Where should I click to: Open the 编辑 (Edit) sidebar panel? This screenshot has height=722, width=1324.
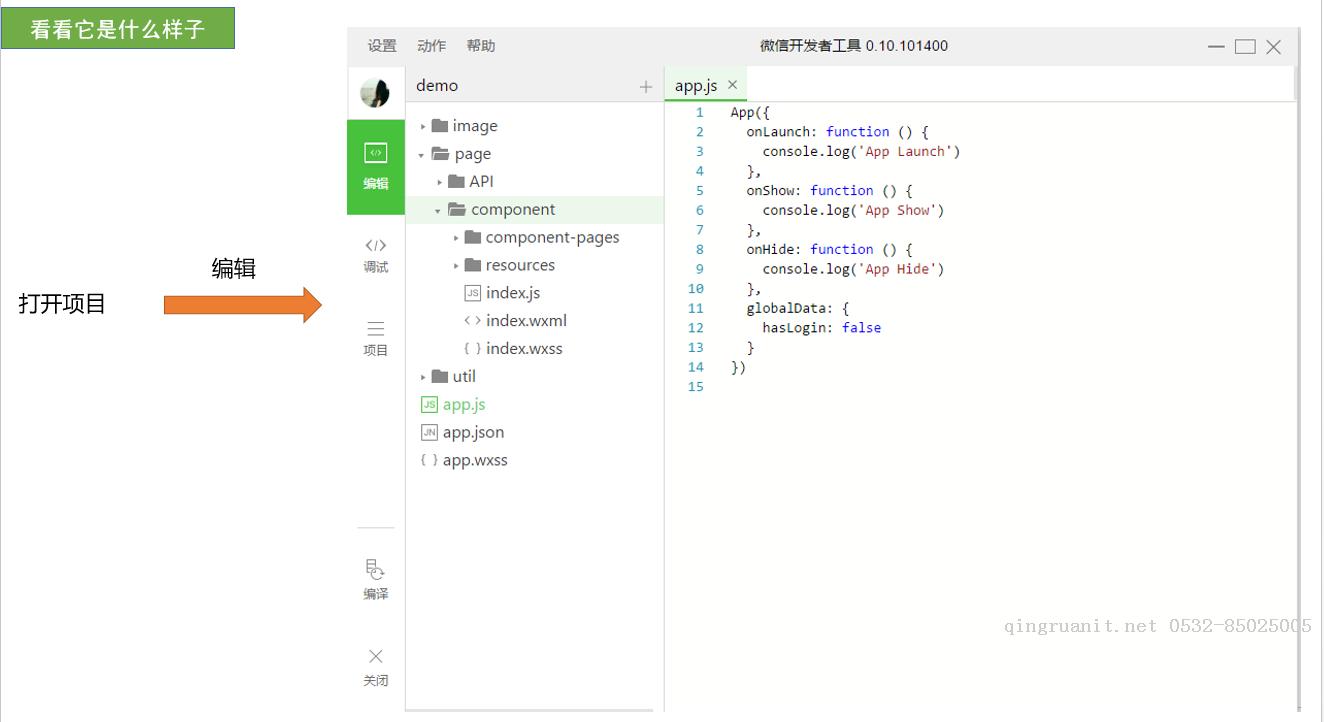pos(376,166)
